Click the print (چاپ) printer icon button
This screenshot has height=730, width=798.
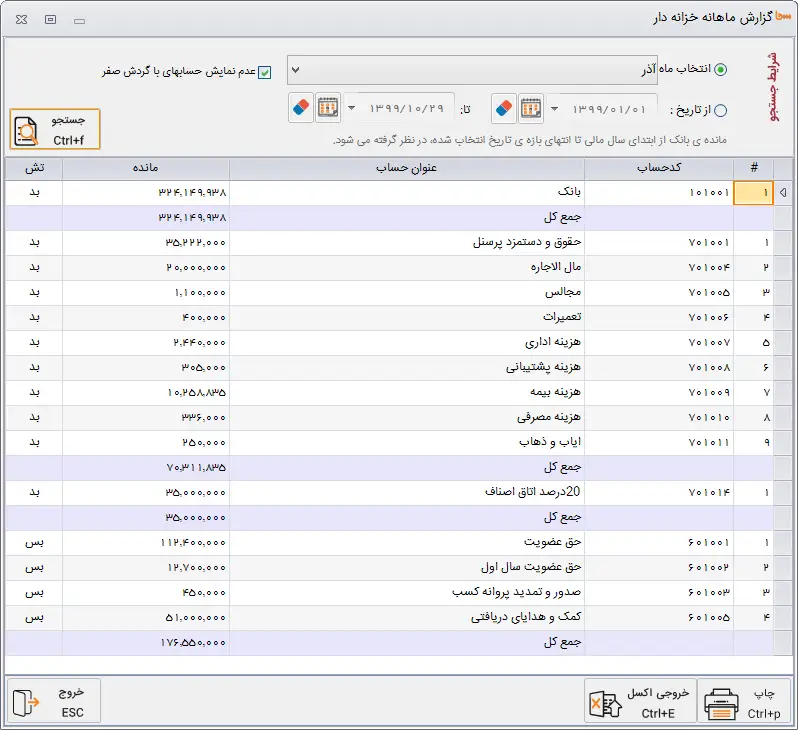[x=745, y=700]
